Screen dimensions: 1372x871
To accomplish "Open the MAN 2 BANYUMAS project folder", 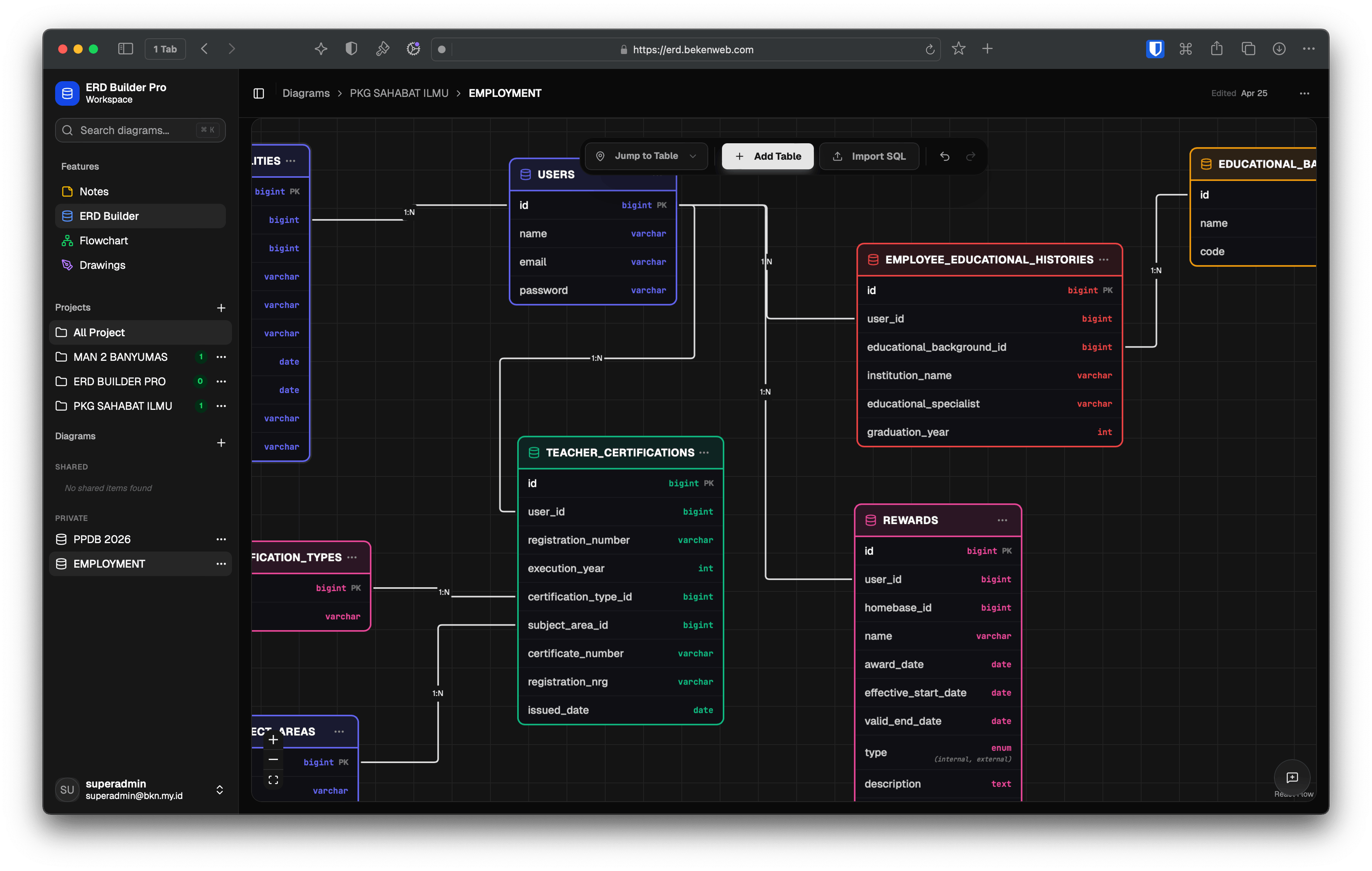I will (120, 357).
